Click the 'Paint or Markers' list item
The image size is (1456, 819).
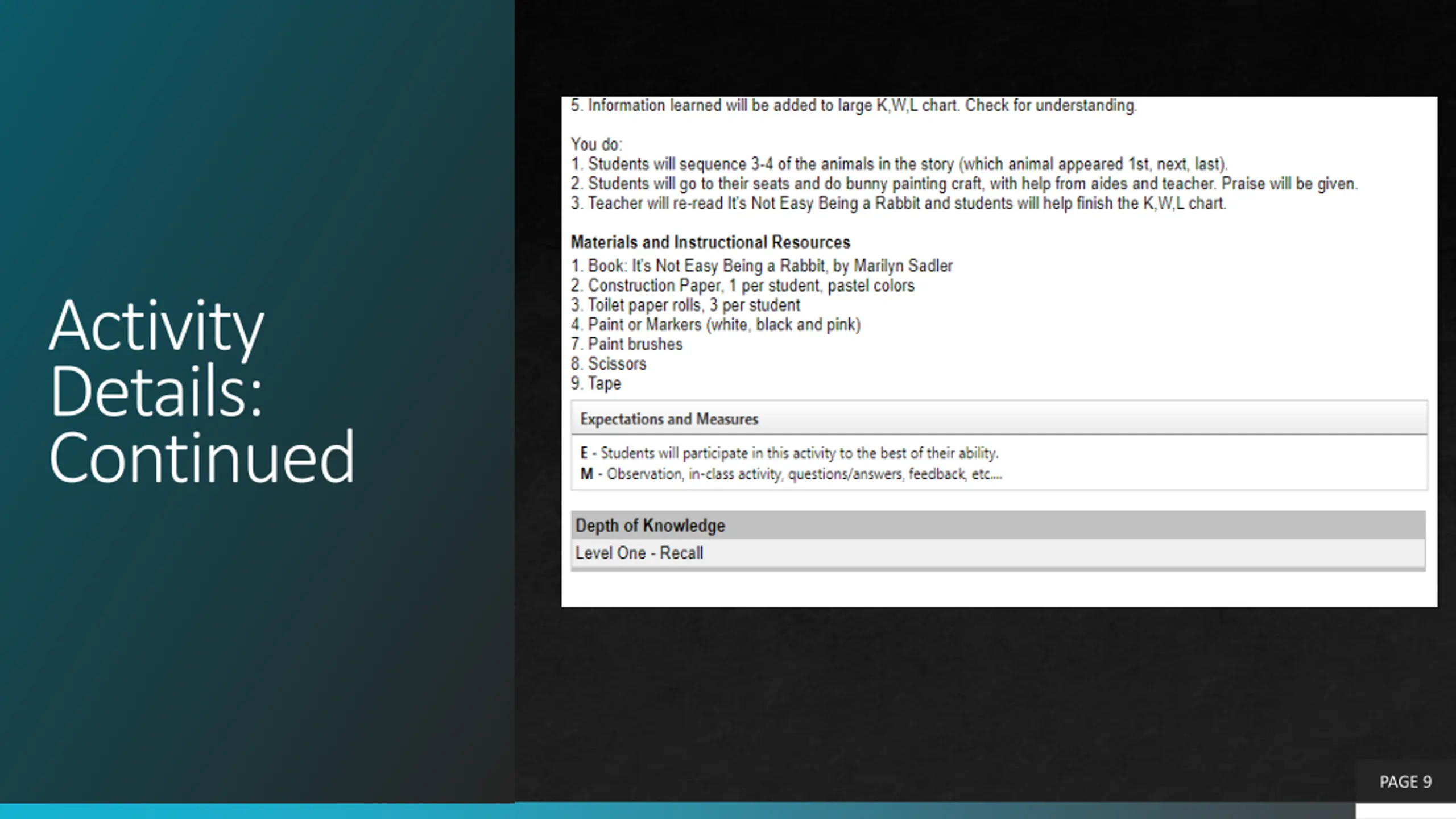(715, 325)
